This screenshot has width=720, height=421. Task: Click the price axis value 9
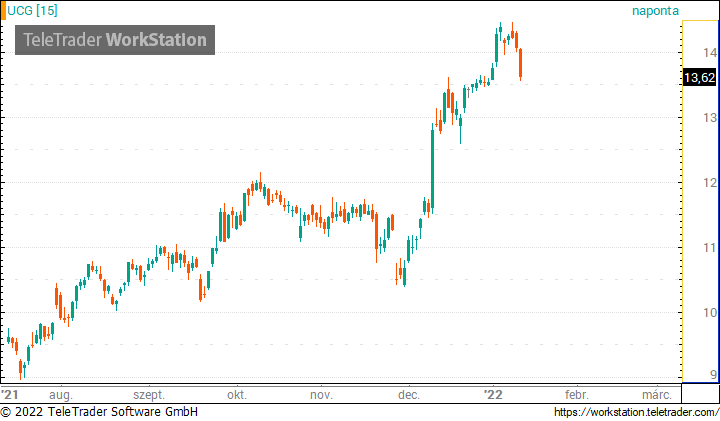(713, 375)
